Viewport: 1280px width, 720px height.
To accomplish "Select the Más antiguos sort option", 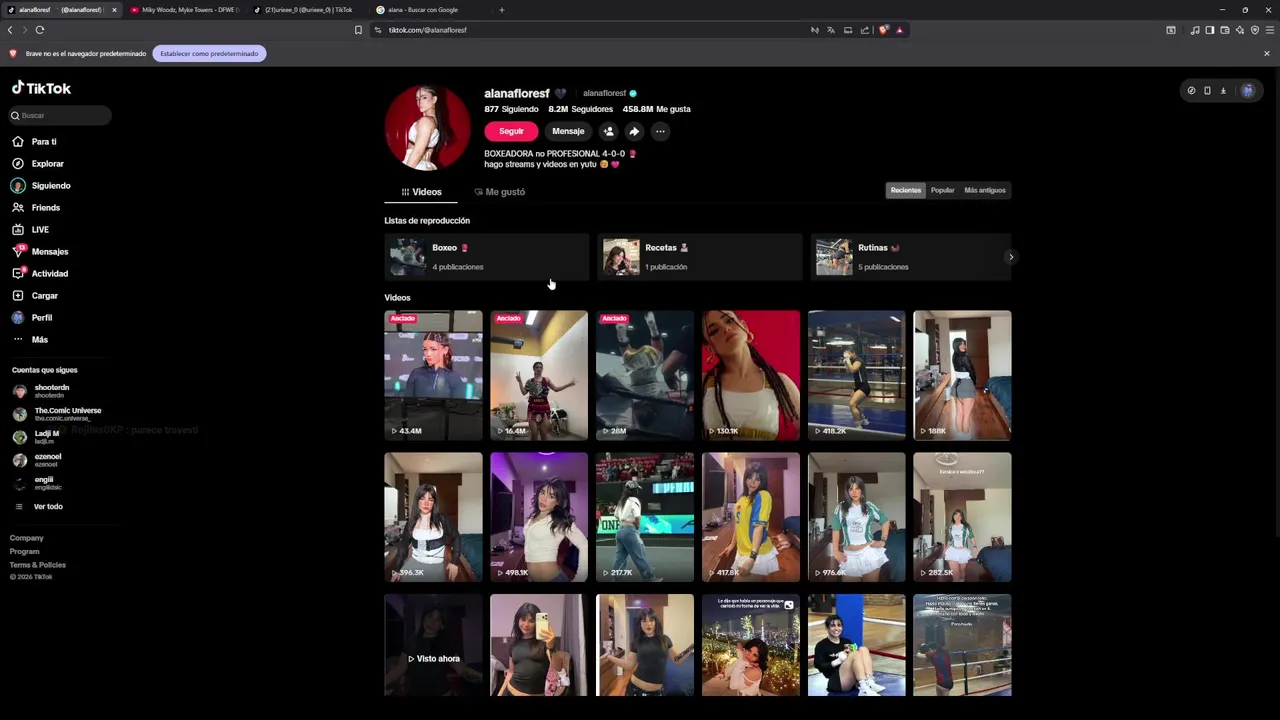I will point(985,190).
